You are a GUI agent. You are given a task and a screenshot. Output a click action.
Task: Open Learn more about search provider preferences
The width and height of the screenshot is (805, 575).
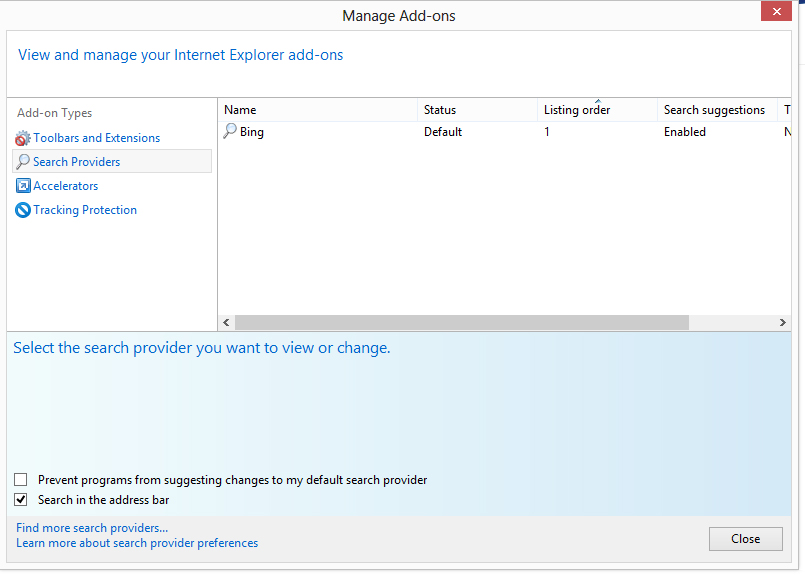coord(137,543)
